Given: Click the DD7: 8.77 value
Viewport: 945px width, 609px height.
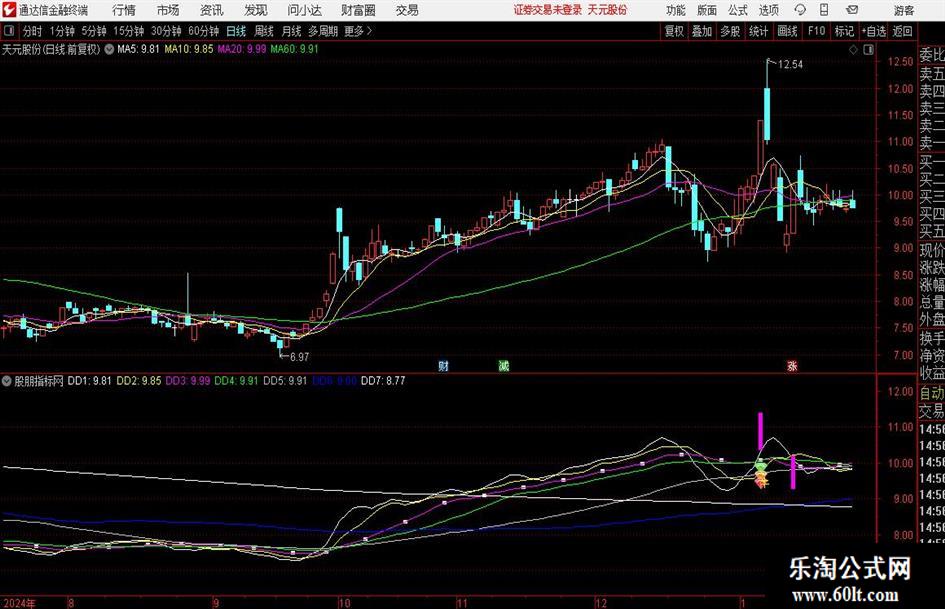Looking at the screenshot, I should click(x=383, y=380).
